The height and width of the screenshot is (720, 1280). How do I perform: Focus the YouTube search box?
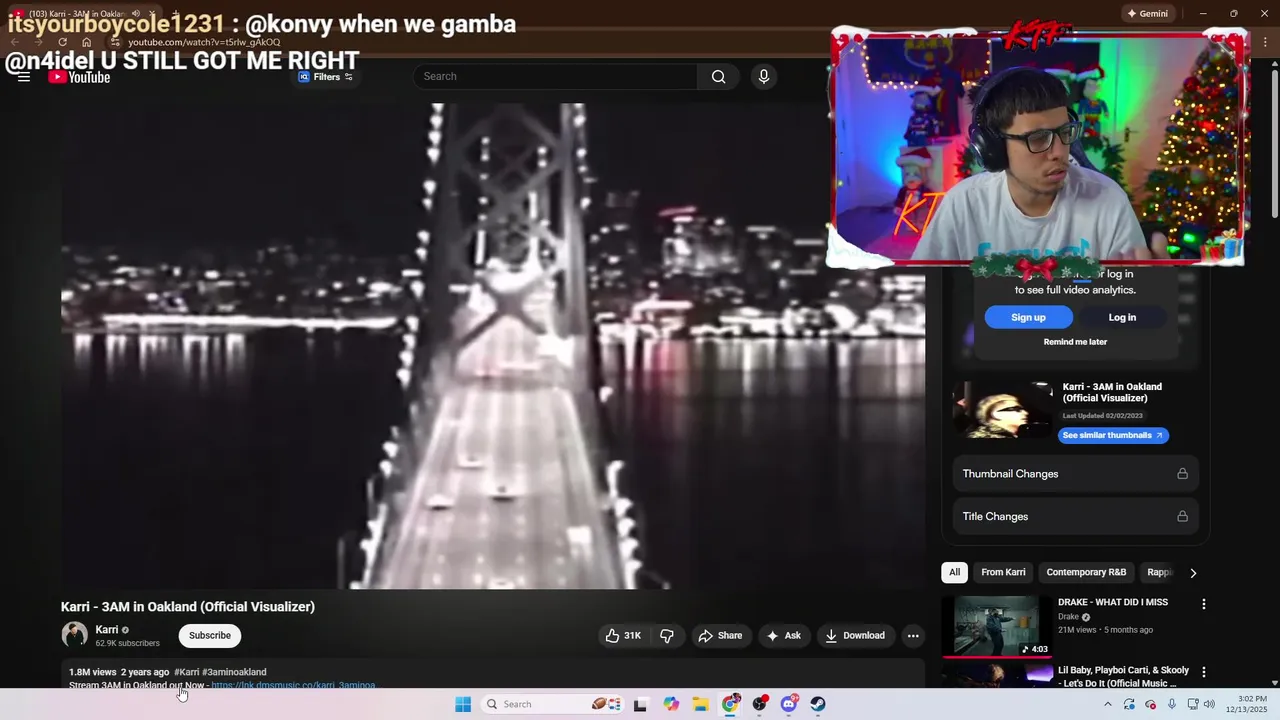pyautogui.click(x=555, y=76)
